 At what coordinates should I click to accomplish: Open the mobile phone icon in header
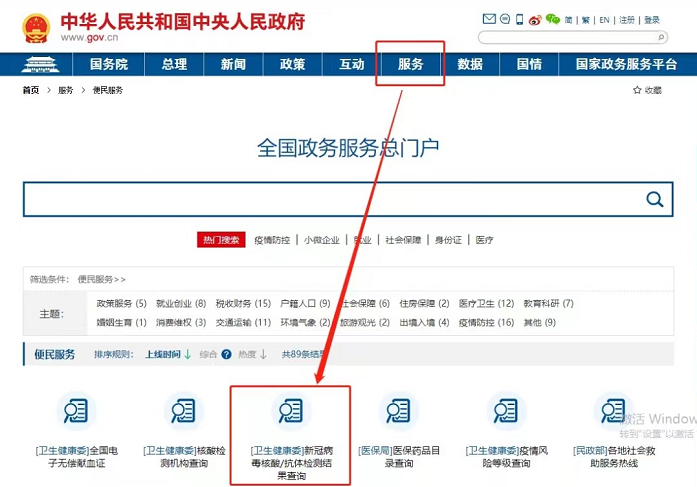(519, 19)
